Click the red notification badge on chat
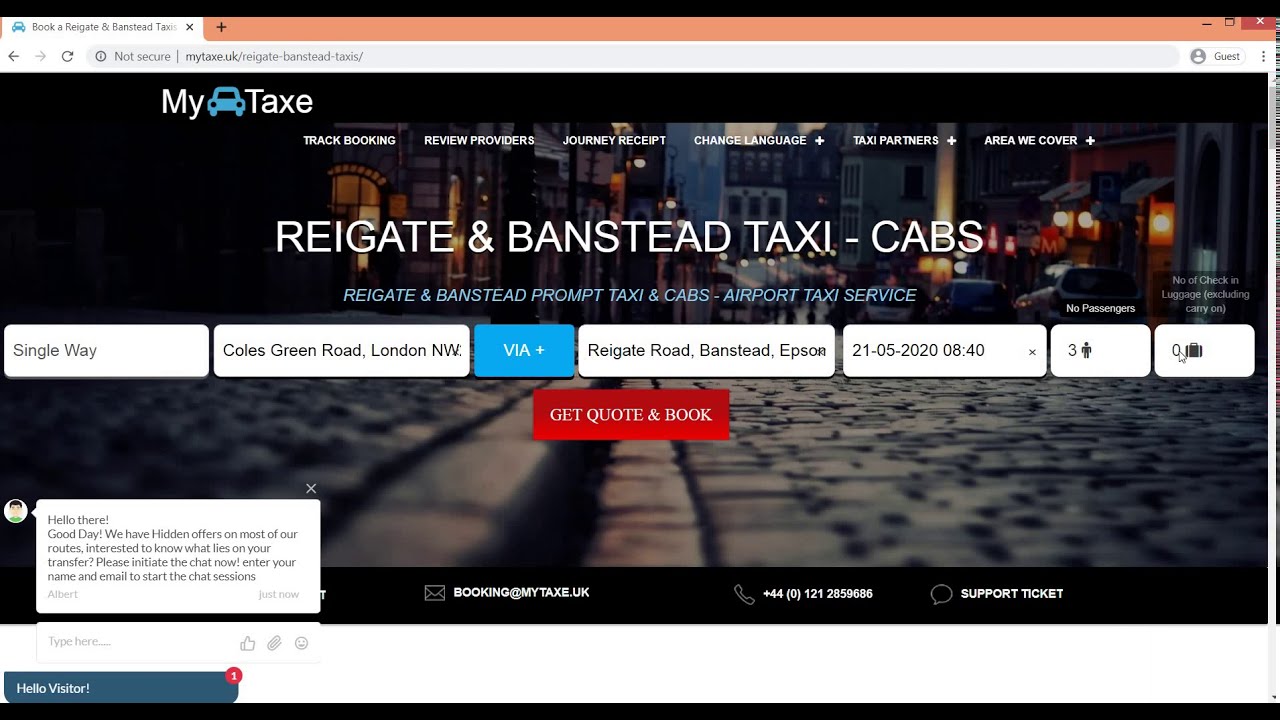This screenshot has height=720, width=1280. pos(233,676)
